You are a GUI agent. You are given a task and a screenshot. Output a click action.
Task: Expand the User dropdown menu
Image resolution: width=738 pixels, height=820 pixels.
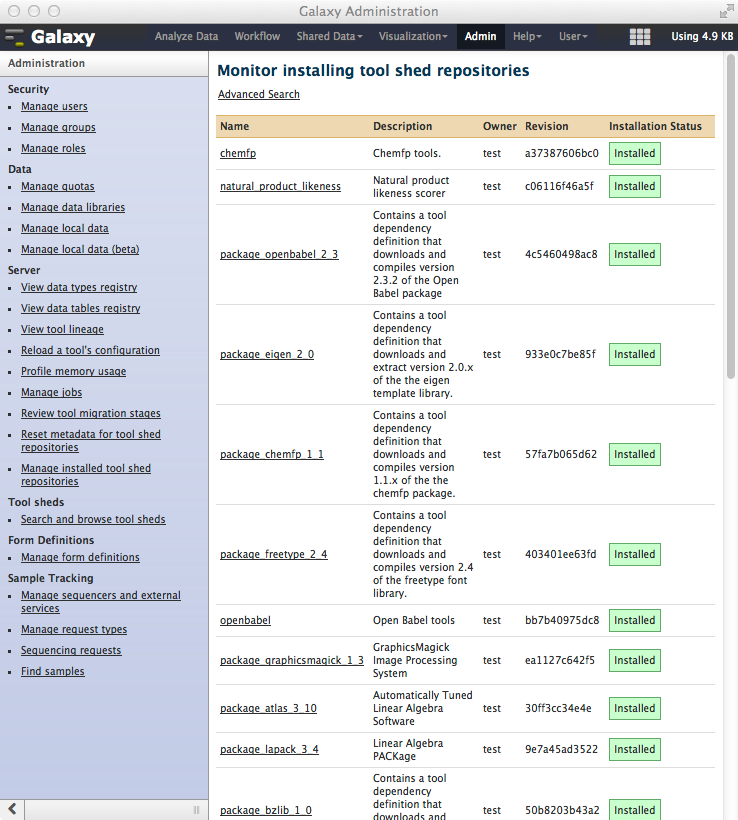tap(573, 37)
